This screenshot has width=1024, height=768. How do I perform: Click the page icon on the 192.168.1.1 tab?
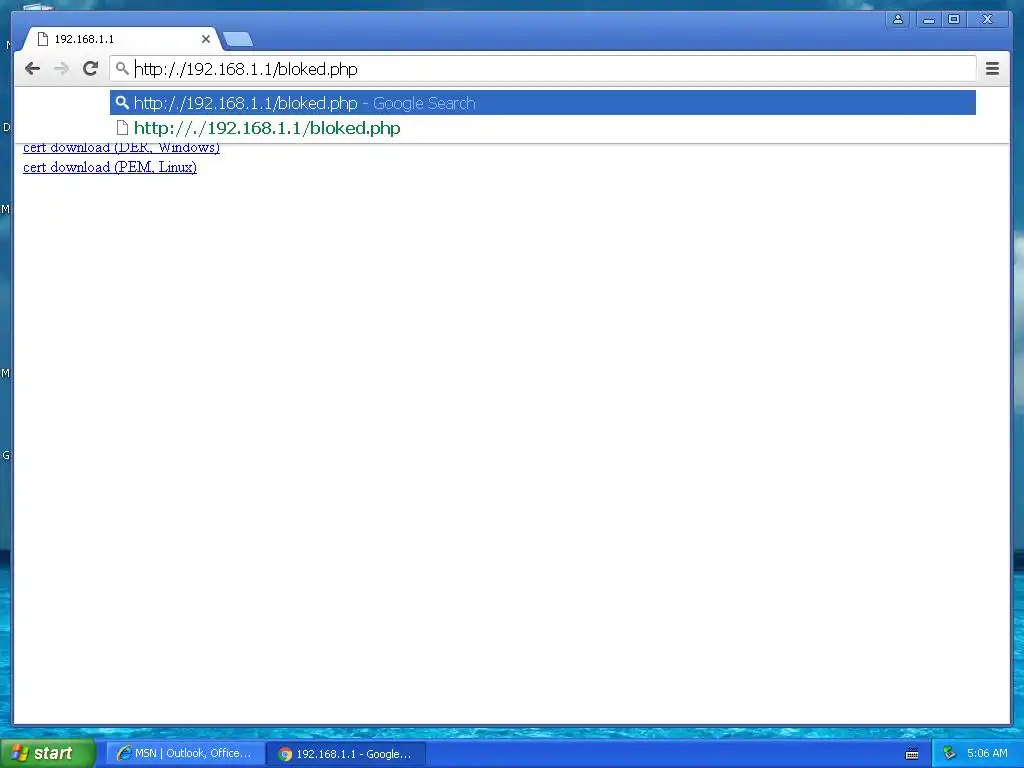[43, 39]
